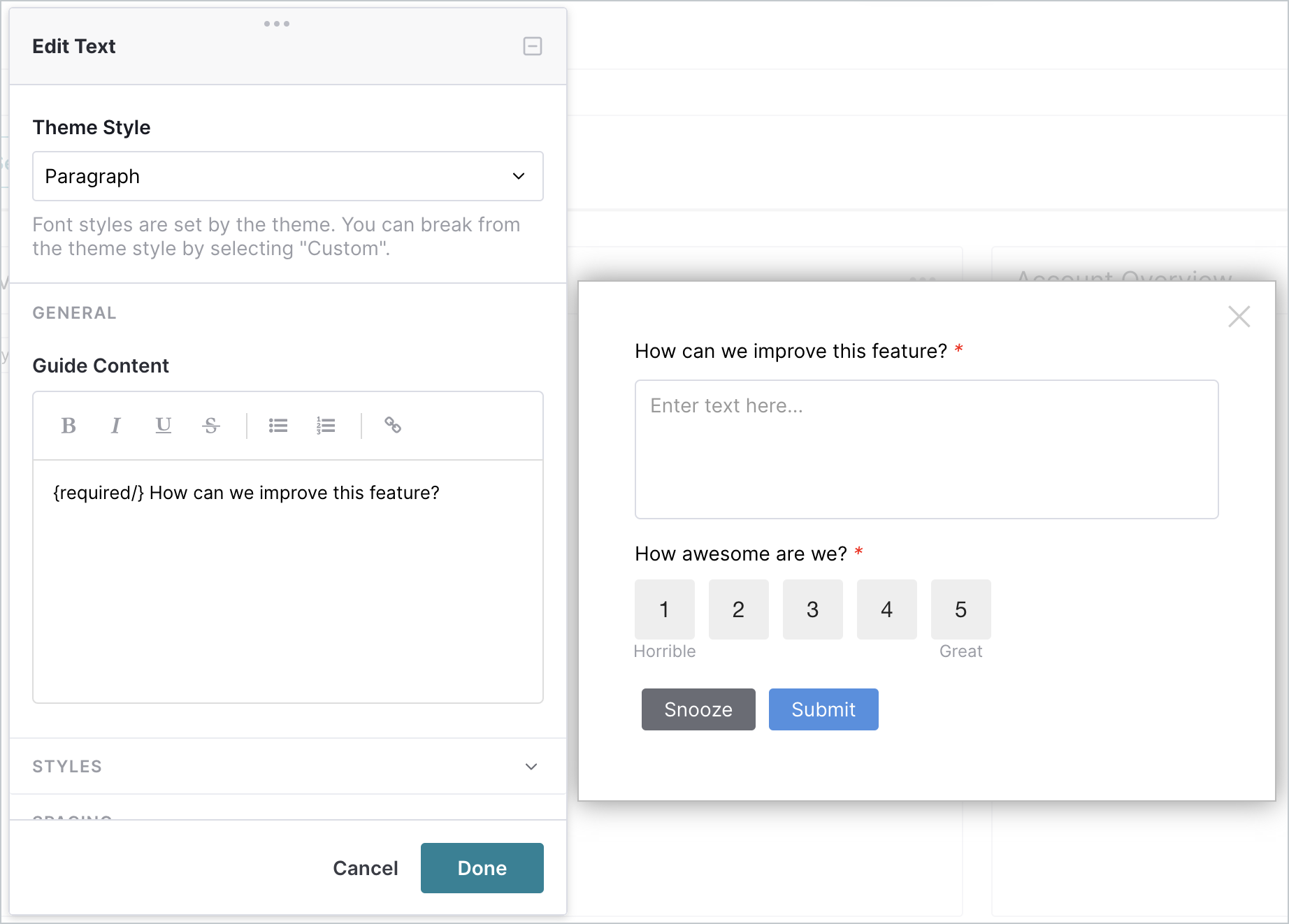1289x924 pixels.
Task: Open the Theme Style Paragraph dropdown
Action: pos(288,176)
